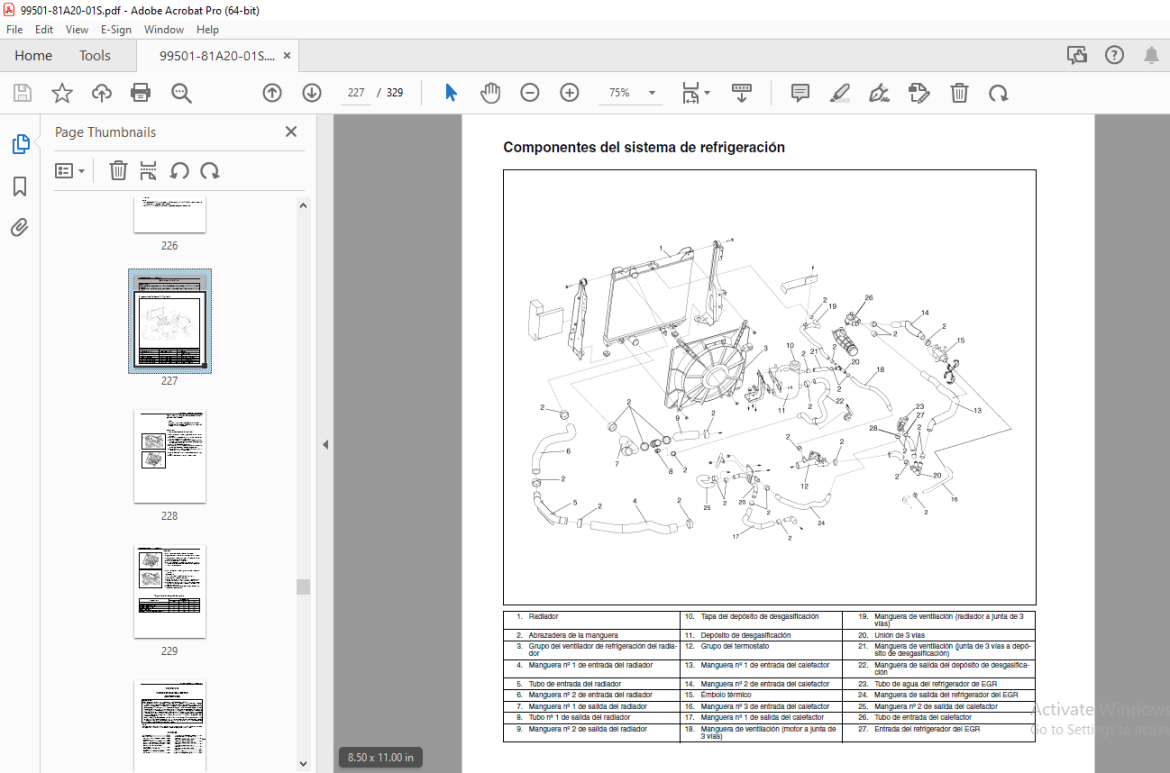
Task: Open the Window menu
Action: pyautogui.click(x=163, y=29)
